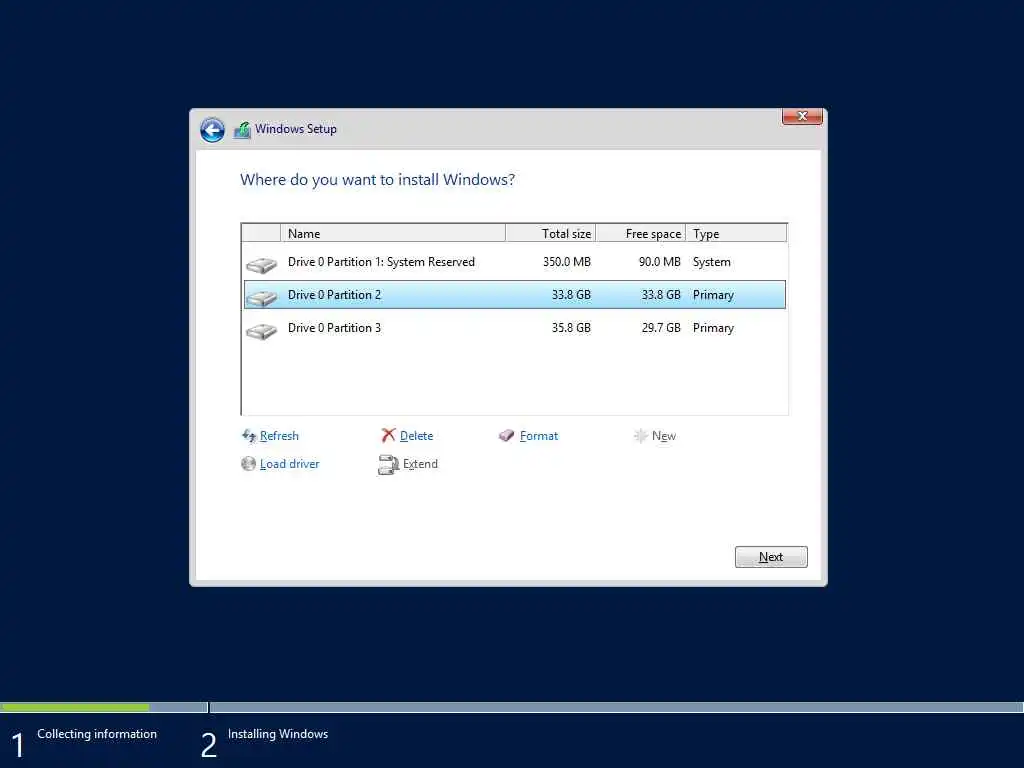Sort by the Name column header

pos(392,233)
